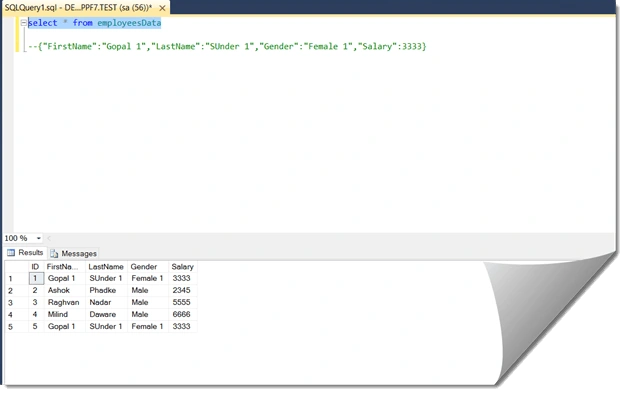The image size is (624, 393).
Task: Click the Results grid icon
Action: [11, 253]
